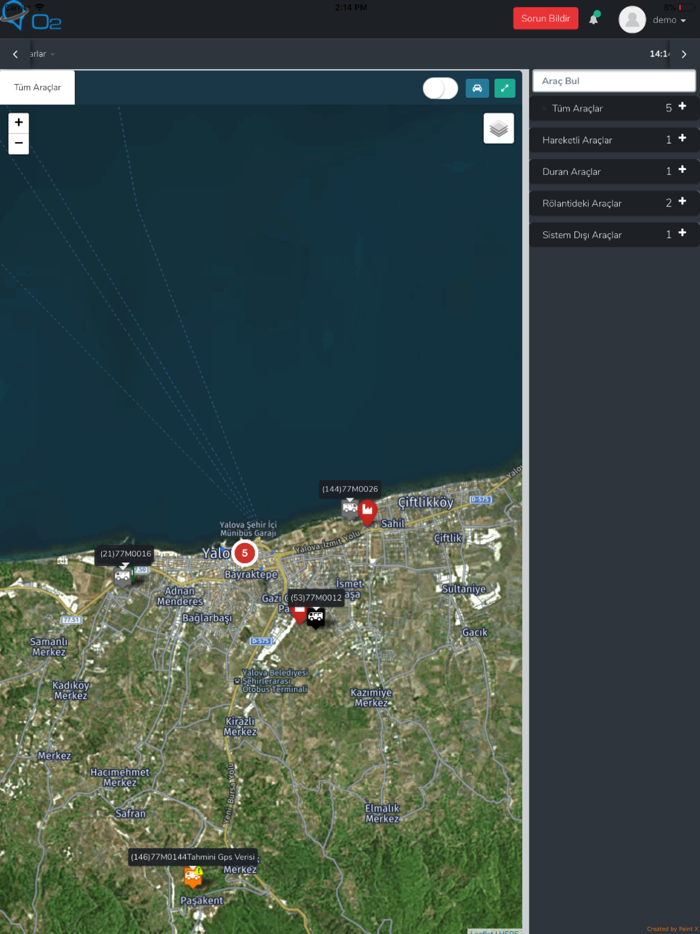
Task: Select the orange vehicle marker 77M0144
Action: coord(192,877)
